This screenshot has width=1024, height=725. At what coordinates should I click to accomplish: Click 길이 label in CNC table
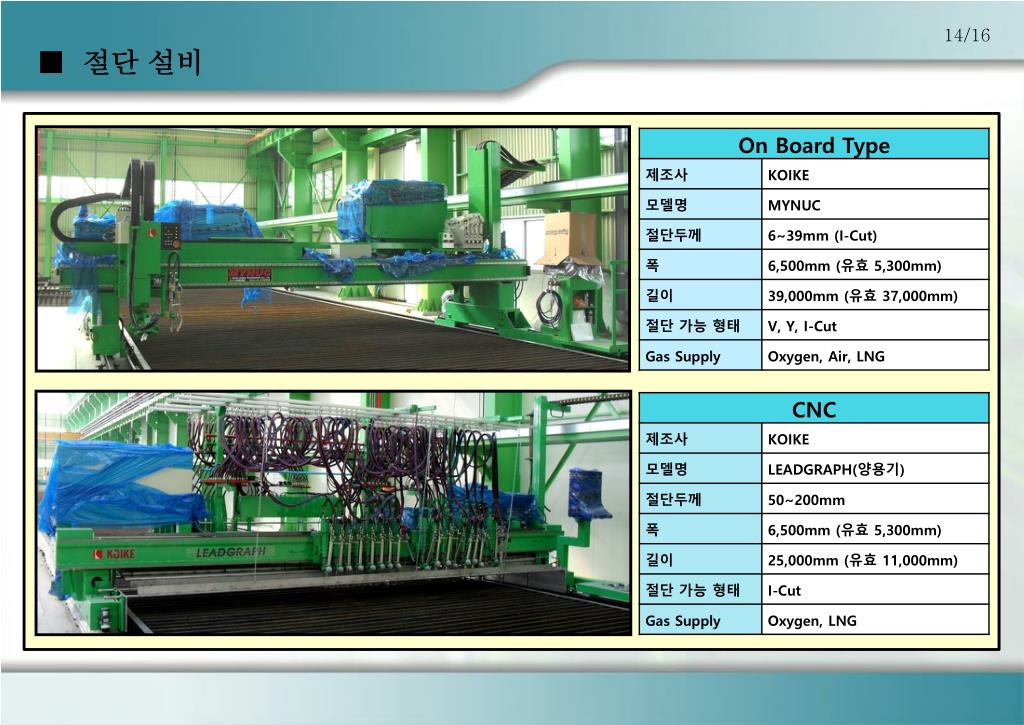659,559
